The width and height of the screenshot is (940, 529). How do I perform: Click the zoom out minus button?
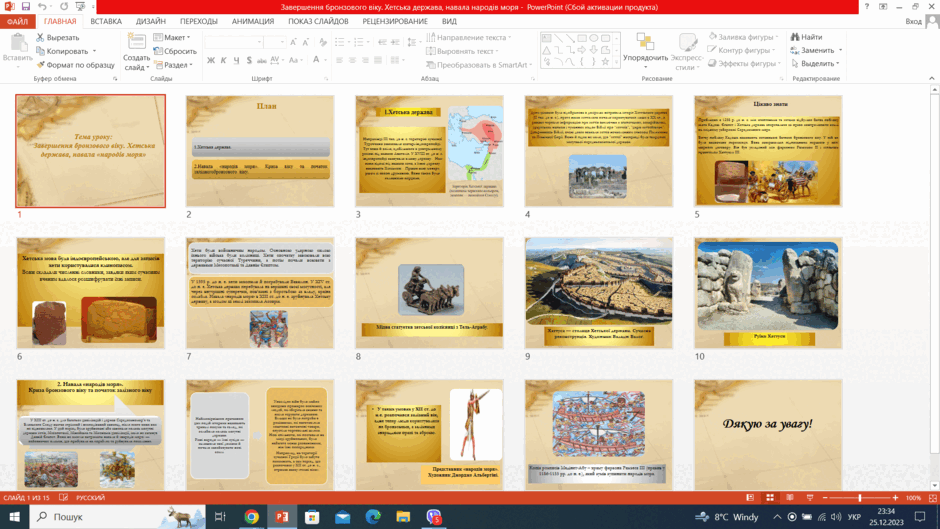click(825, 498)
